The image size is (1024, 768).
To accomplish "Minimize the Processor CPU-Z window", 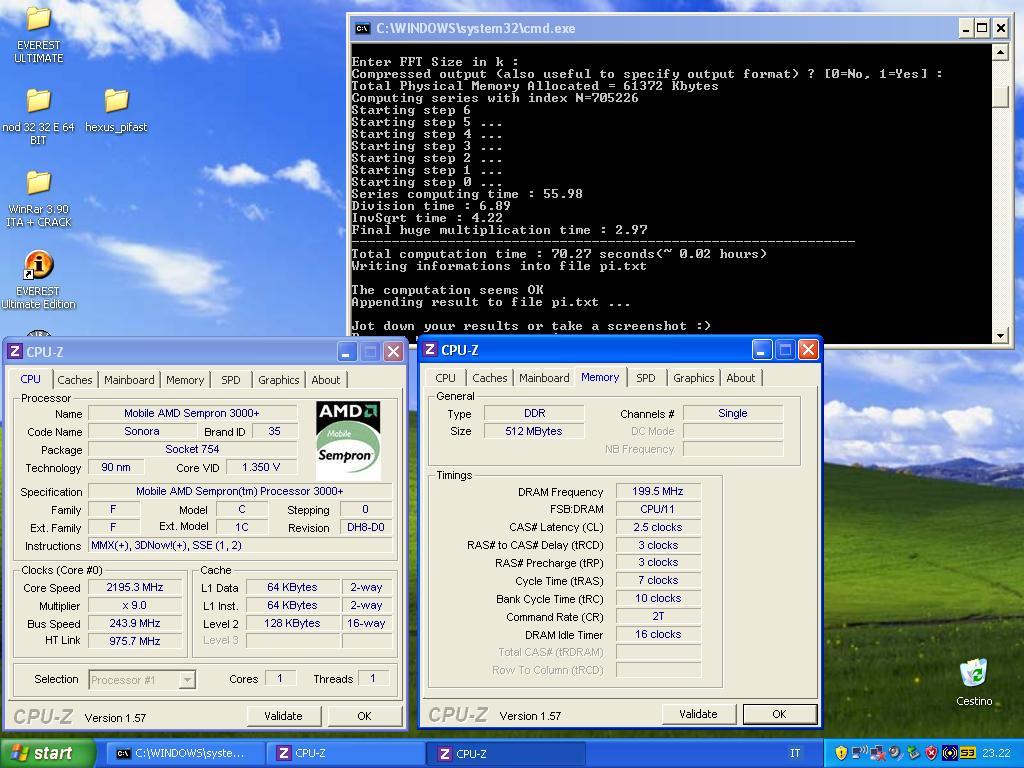I will [346, 352].
